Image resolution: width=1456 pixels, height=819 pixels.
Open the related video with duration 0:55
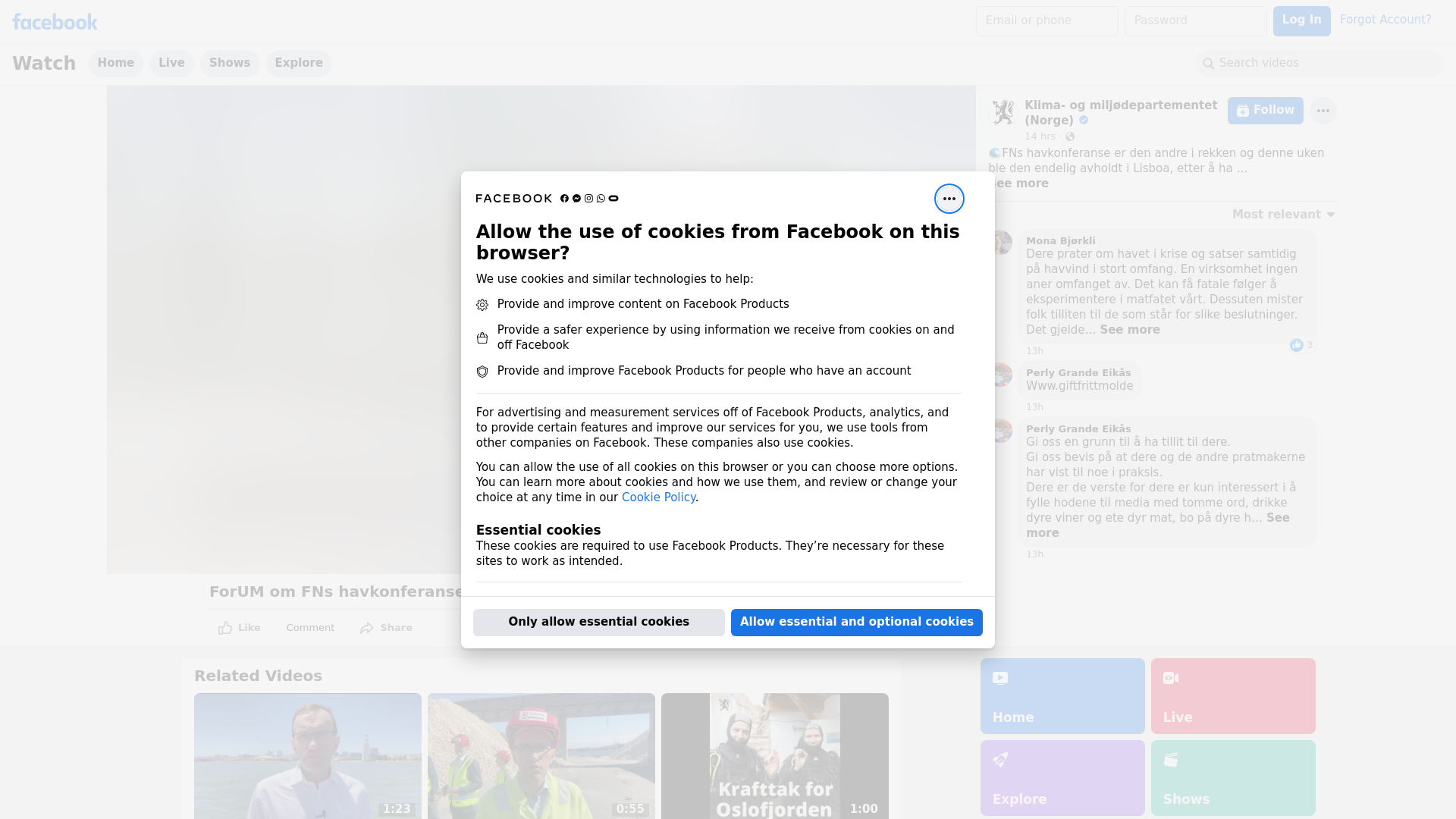click(541, 756)
